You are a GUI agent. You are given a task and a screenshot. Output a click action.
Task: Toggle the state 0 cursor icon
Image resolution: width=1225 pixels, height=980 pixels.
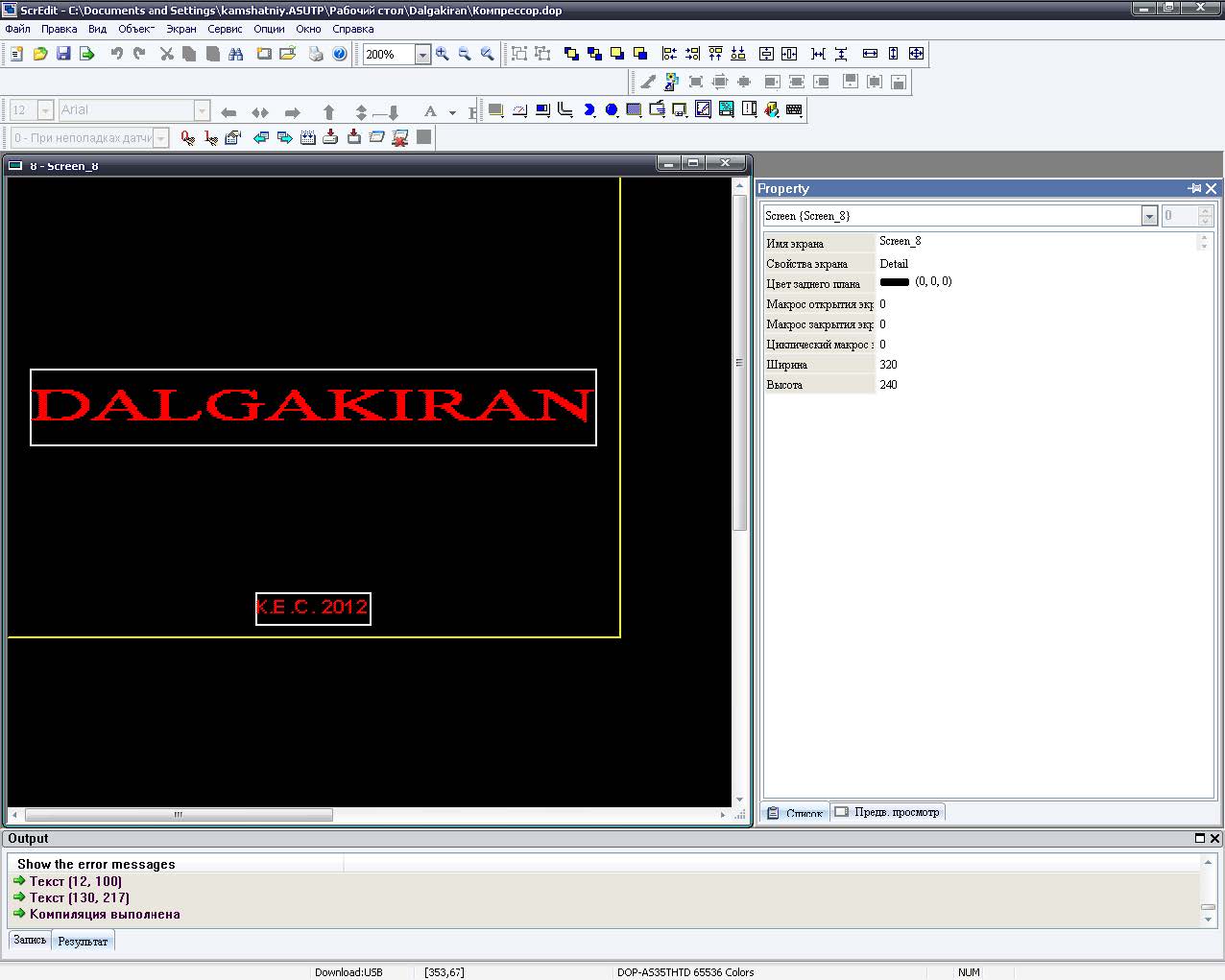point(187,138)
